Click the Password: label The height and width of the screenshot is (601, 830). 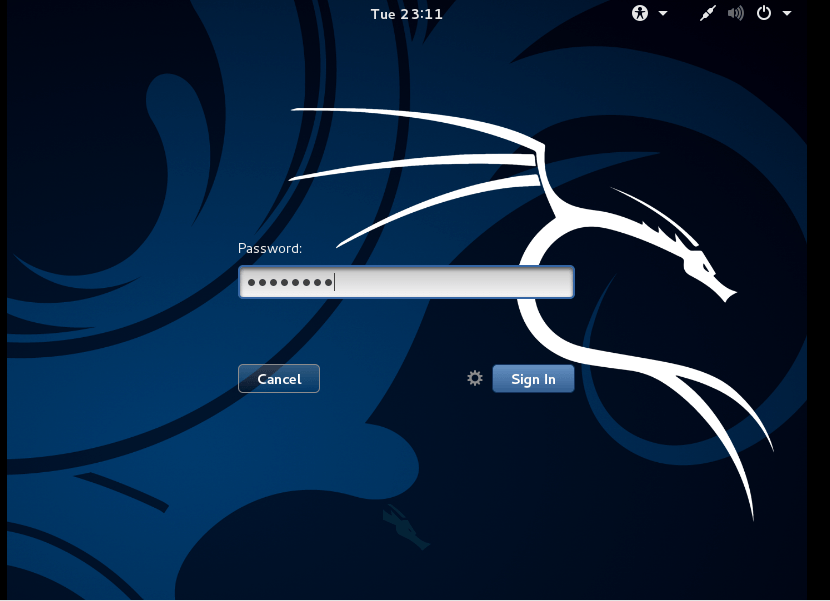click(270, 248)
